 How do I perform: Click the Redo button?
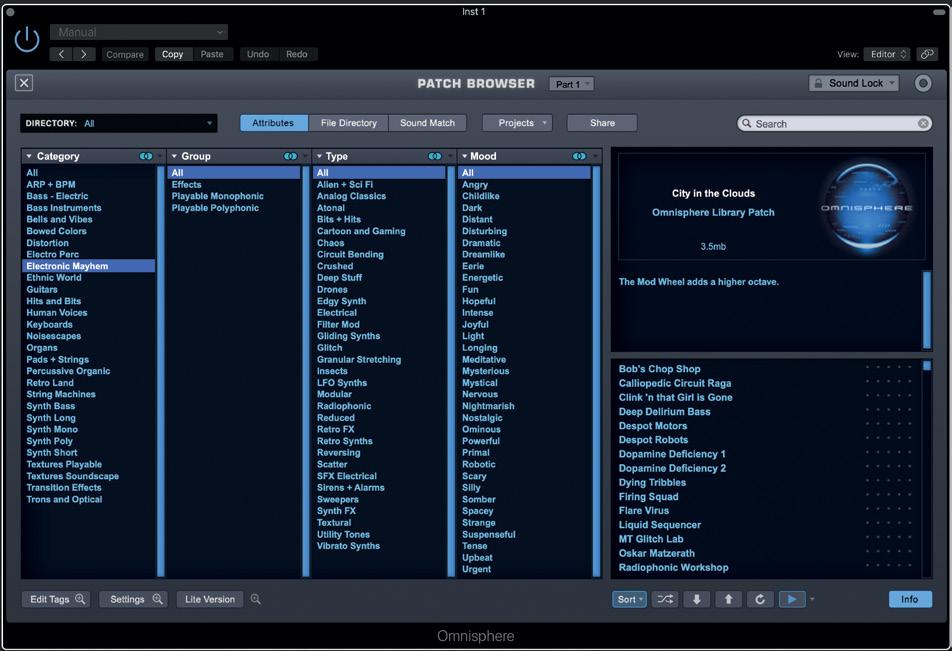point(297,54)
